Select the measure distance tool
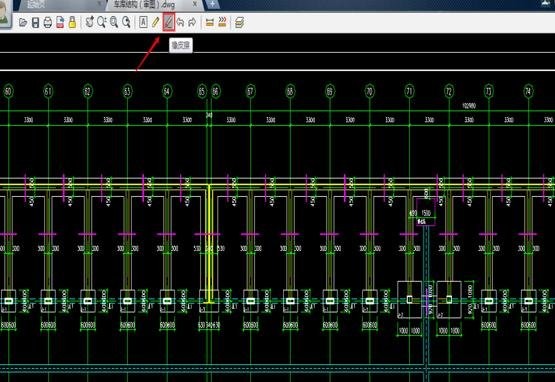 (x=210, y=23)
